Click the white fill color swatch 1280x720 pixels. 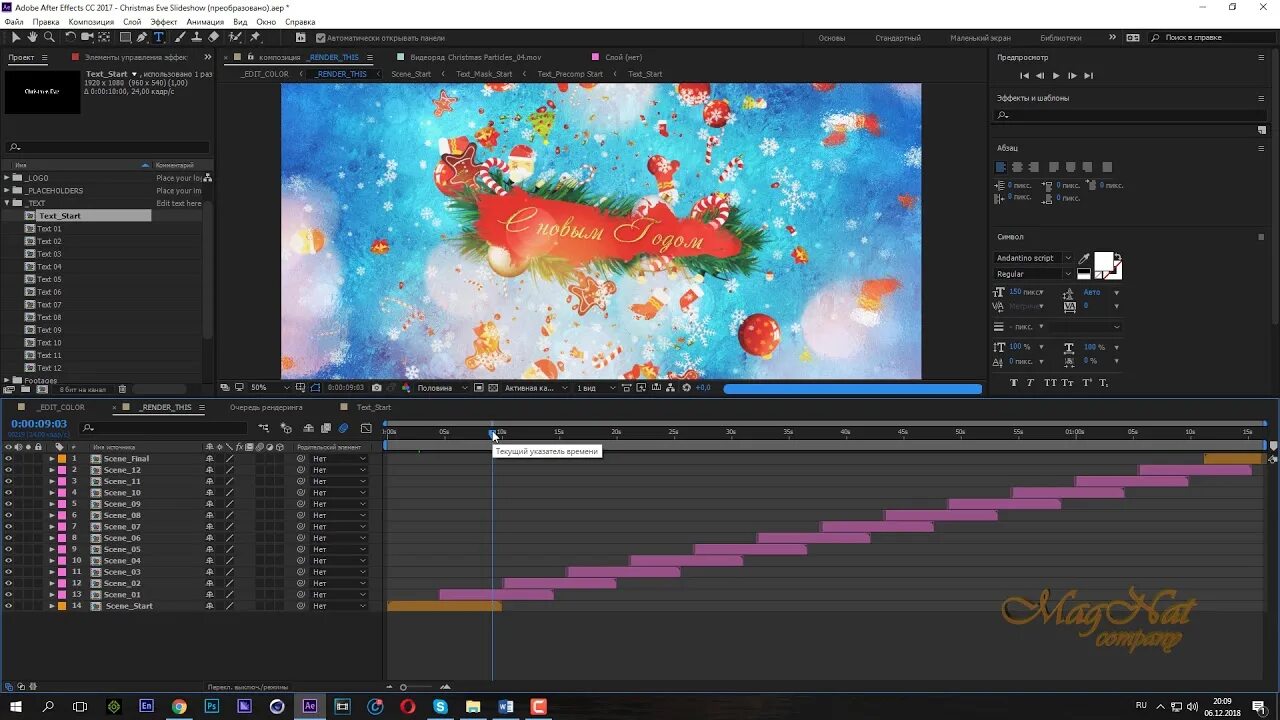1103,261
